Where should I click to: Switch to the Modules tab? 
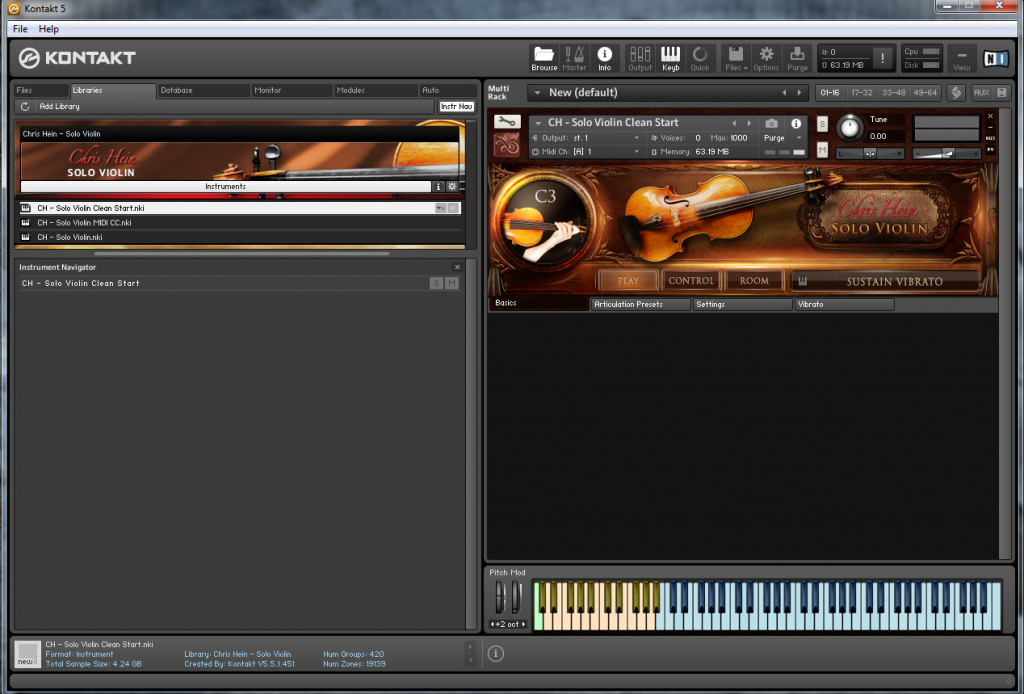376,90
